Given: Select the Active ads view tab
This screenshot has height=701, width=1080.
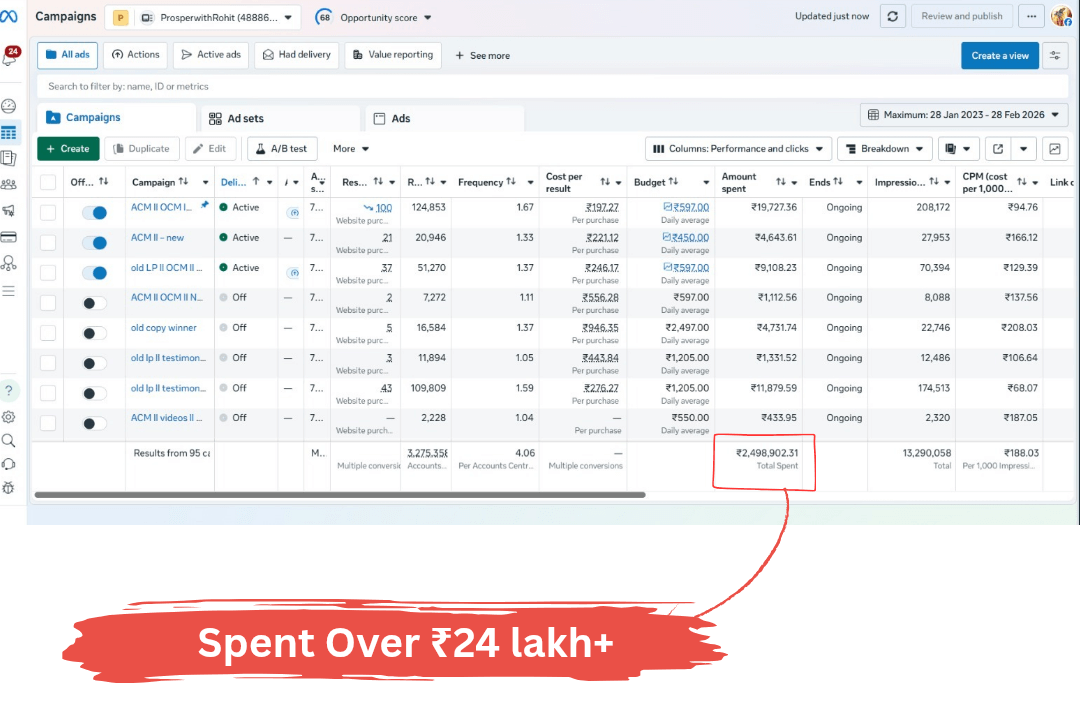Looking at the screenshot, I should [x=211, y=55].
